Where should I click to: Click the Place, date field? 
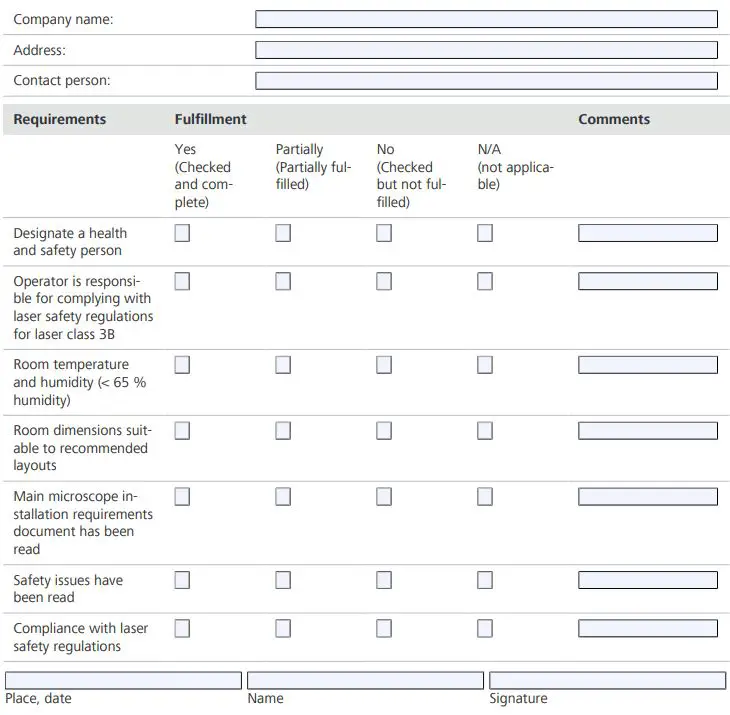(123, 680)
